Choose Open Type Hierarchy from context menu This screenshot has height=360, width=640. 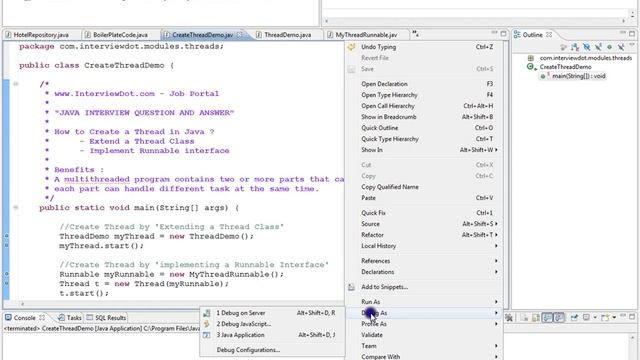coord(424,95)
